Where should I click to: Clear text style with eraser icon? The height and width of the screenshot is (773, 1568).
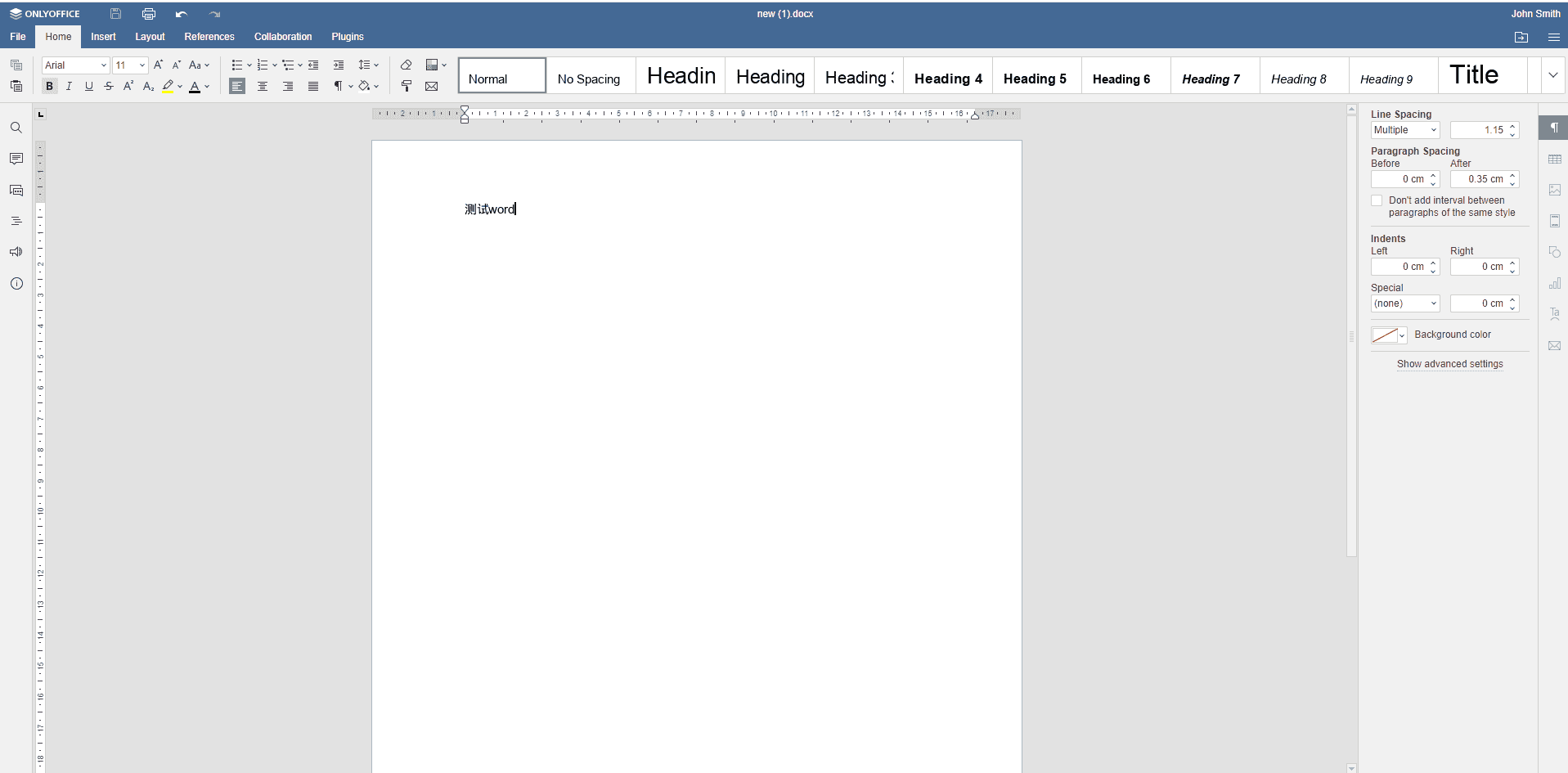point(406,65)
